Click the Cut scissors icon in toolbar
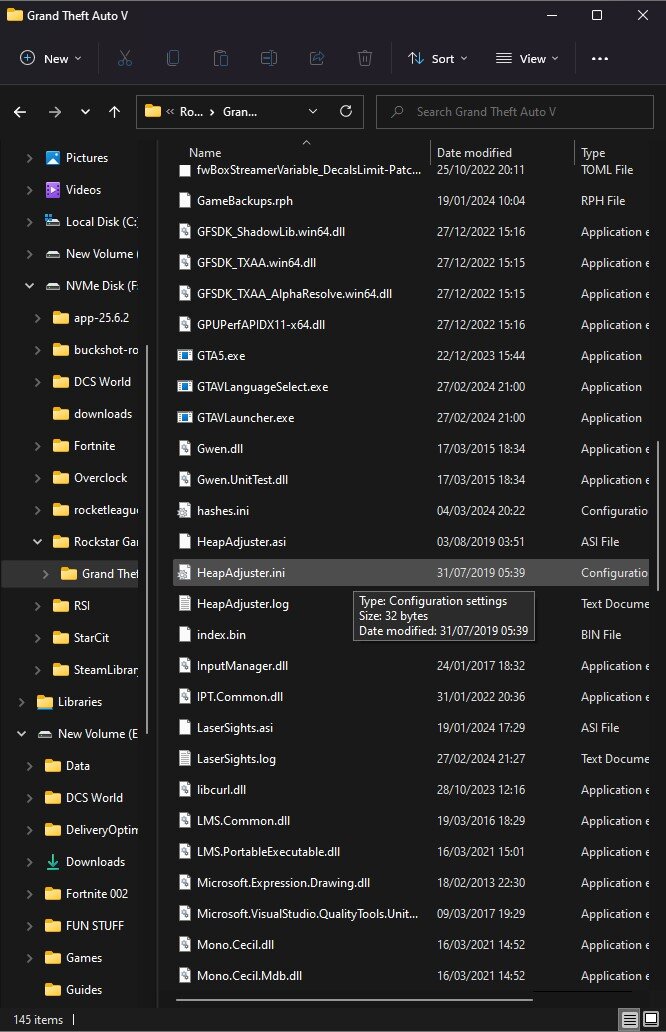Viewport: 666px width, 1032px height. [x=124, y=59]
